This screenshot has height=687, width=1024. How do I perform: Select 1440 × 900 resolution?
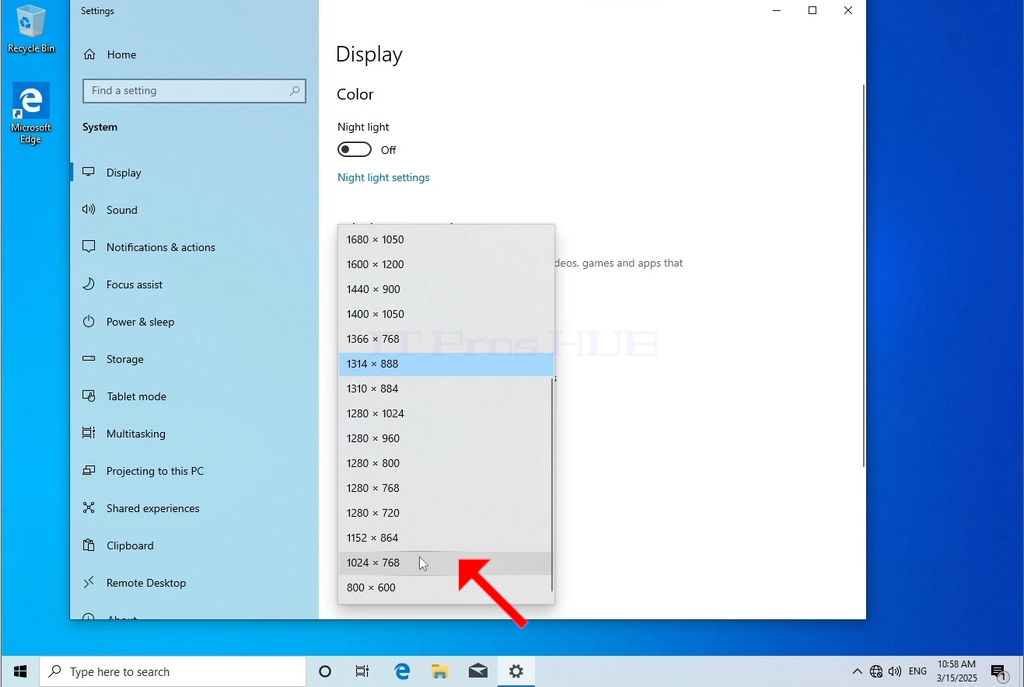[445, 289]
